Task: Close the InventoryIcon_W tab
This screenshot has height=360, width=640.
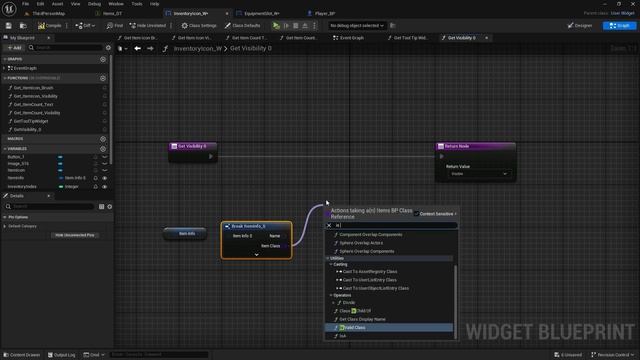Action: tap(227, 13)
